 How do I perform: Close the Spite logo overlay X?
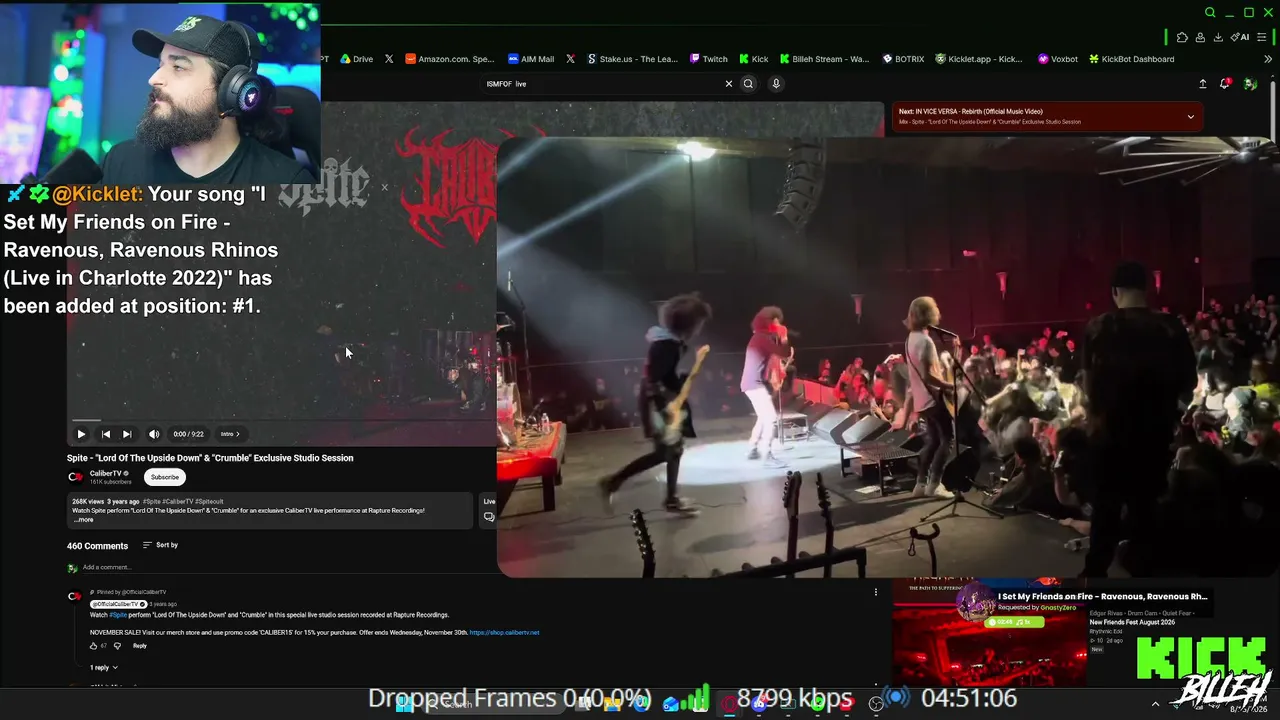pos(384,187)
